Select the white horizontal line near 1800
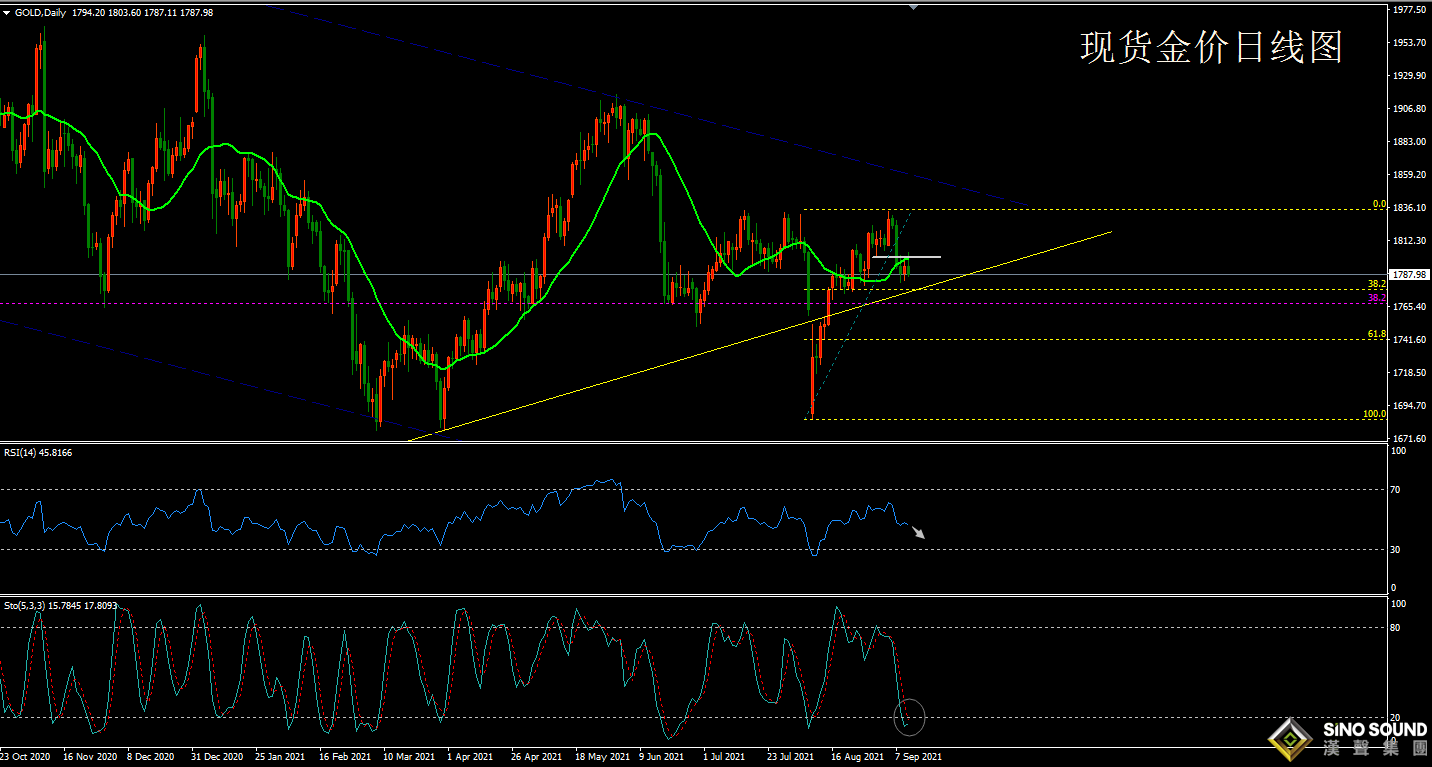 [x=906, y=257]
